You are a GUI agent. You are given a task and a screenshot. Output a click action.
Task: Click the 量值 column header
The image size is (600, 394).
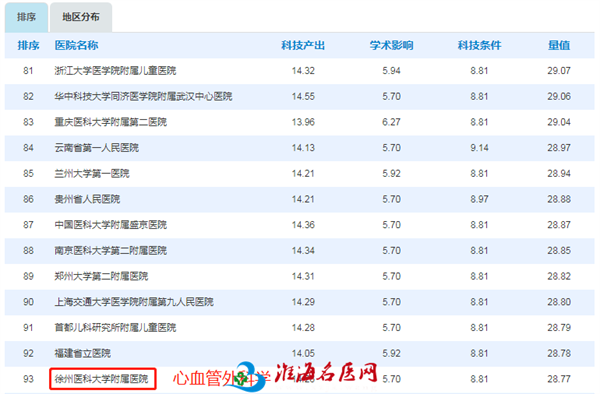tap(559, 46)
